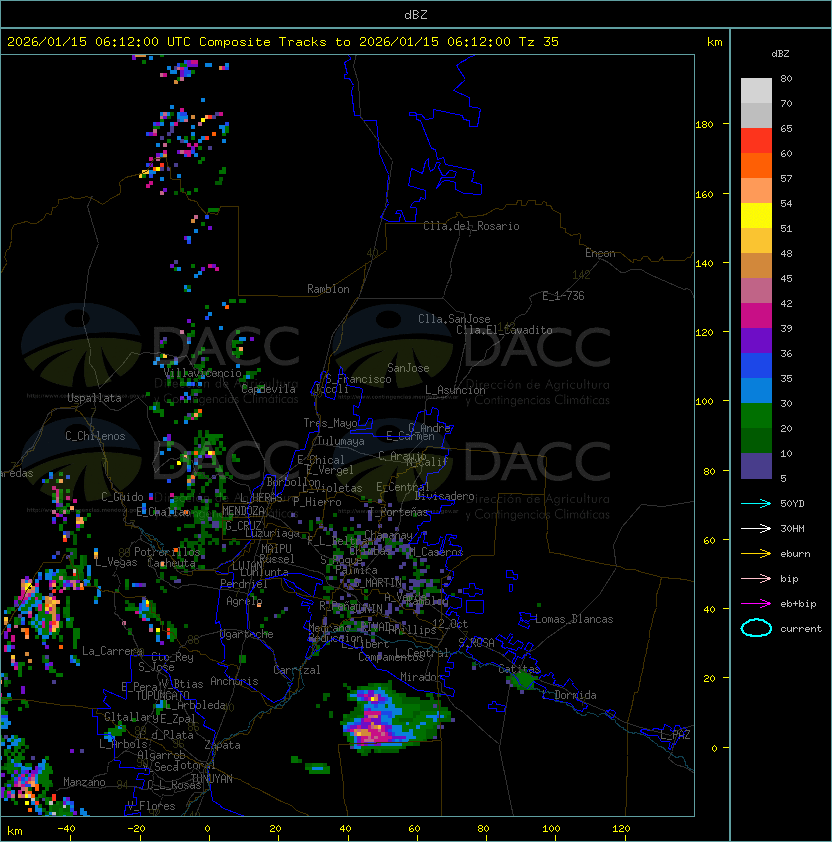
Task: Click the dBZ title at top
Action: [416, 14]
